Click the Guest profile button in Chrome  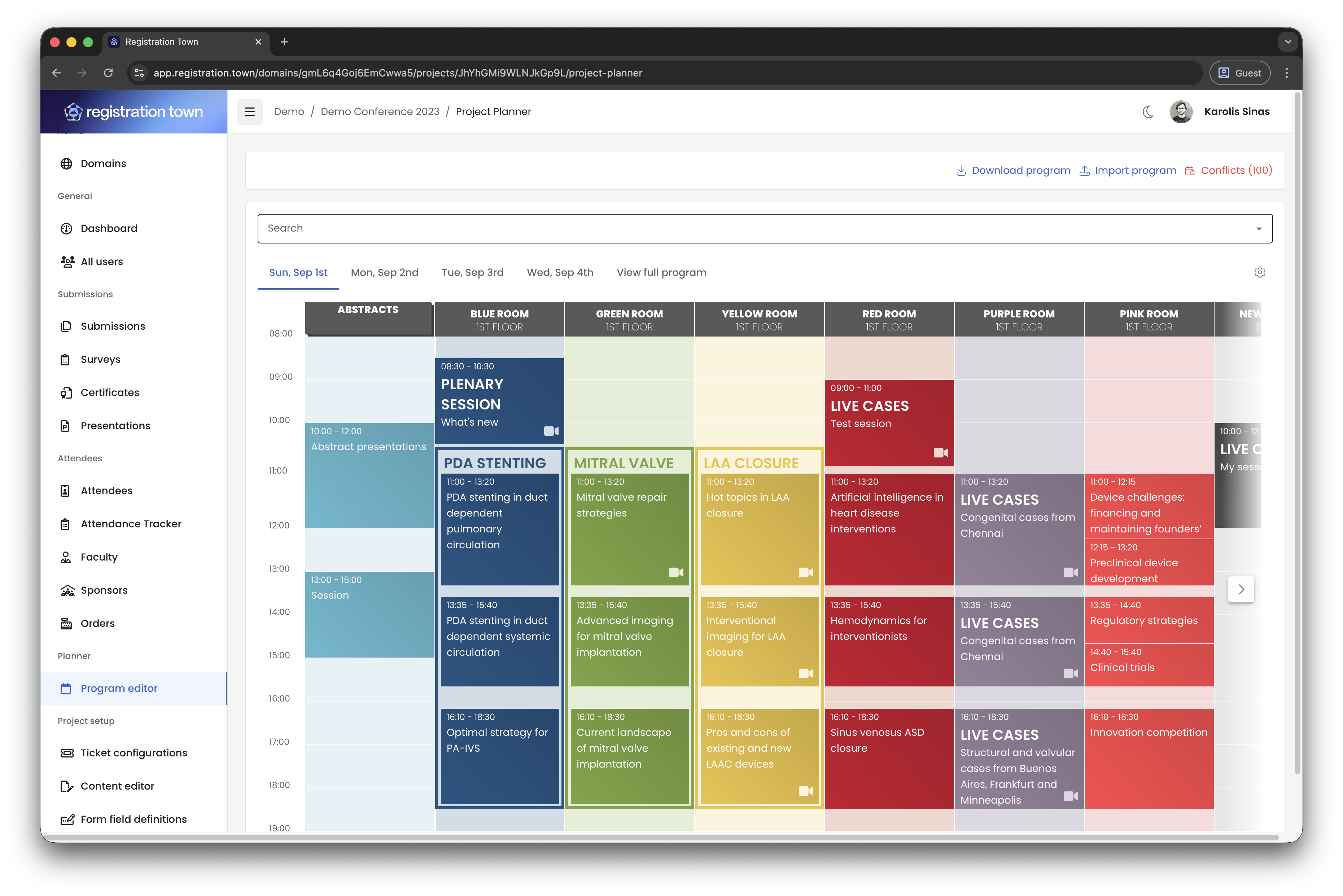click(1239, 73)
